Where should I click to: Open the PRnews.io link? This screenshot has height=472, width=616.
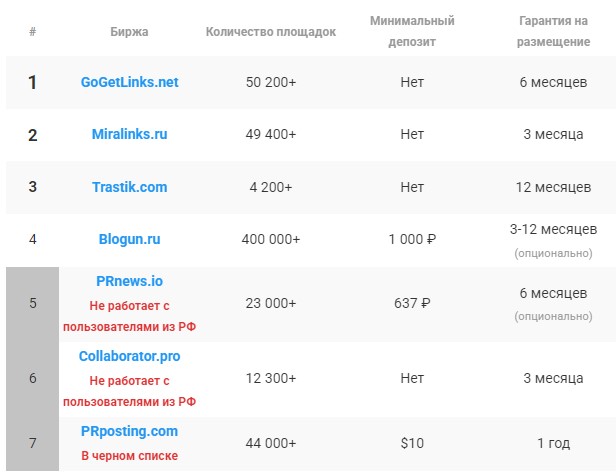coord(129,281)
